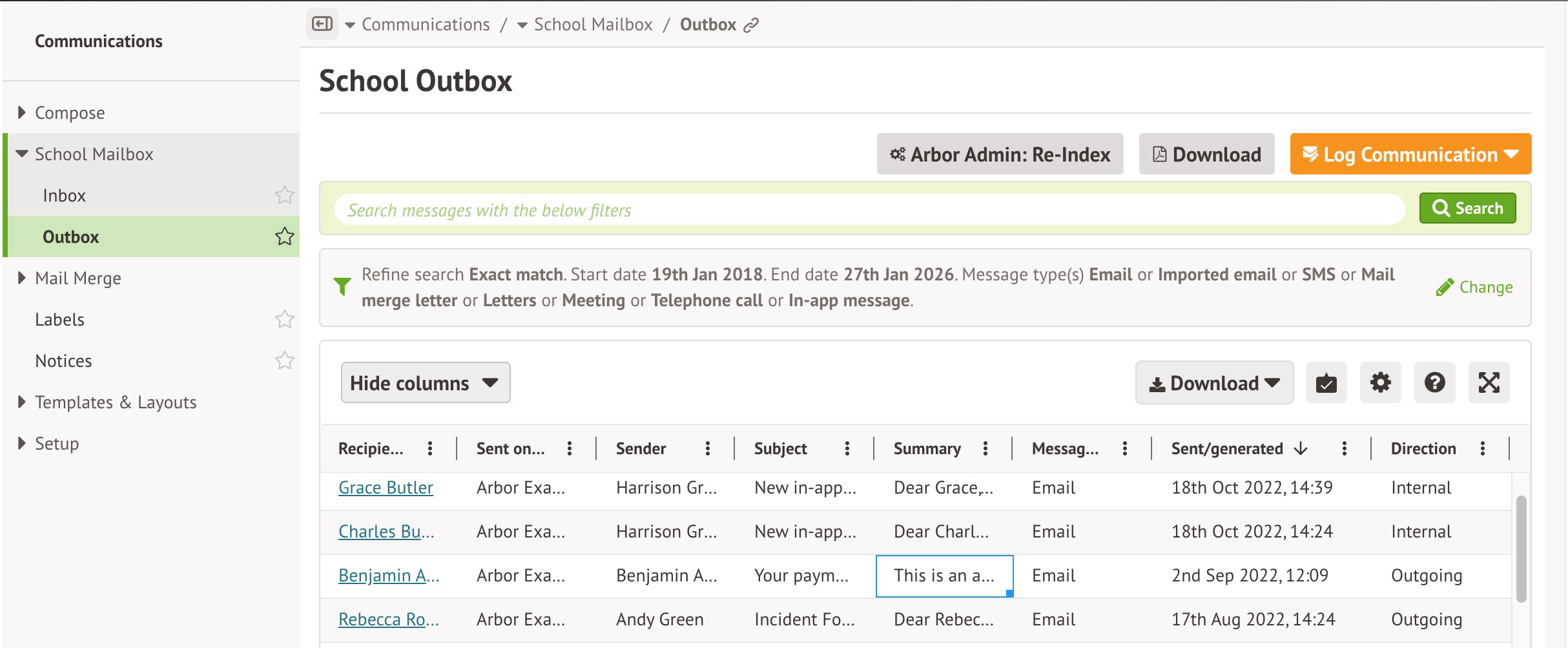Screen dimensions: 1568x648
Task: Expand the Compose section in the sidebar
Action: click(x=22, y=113)
